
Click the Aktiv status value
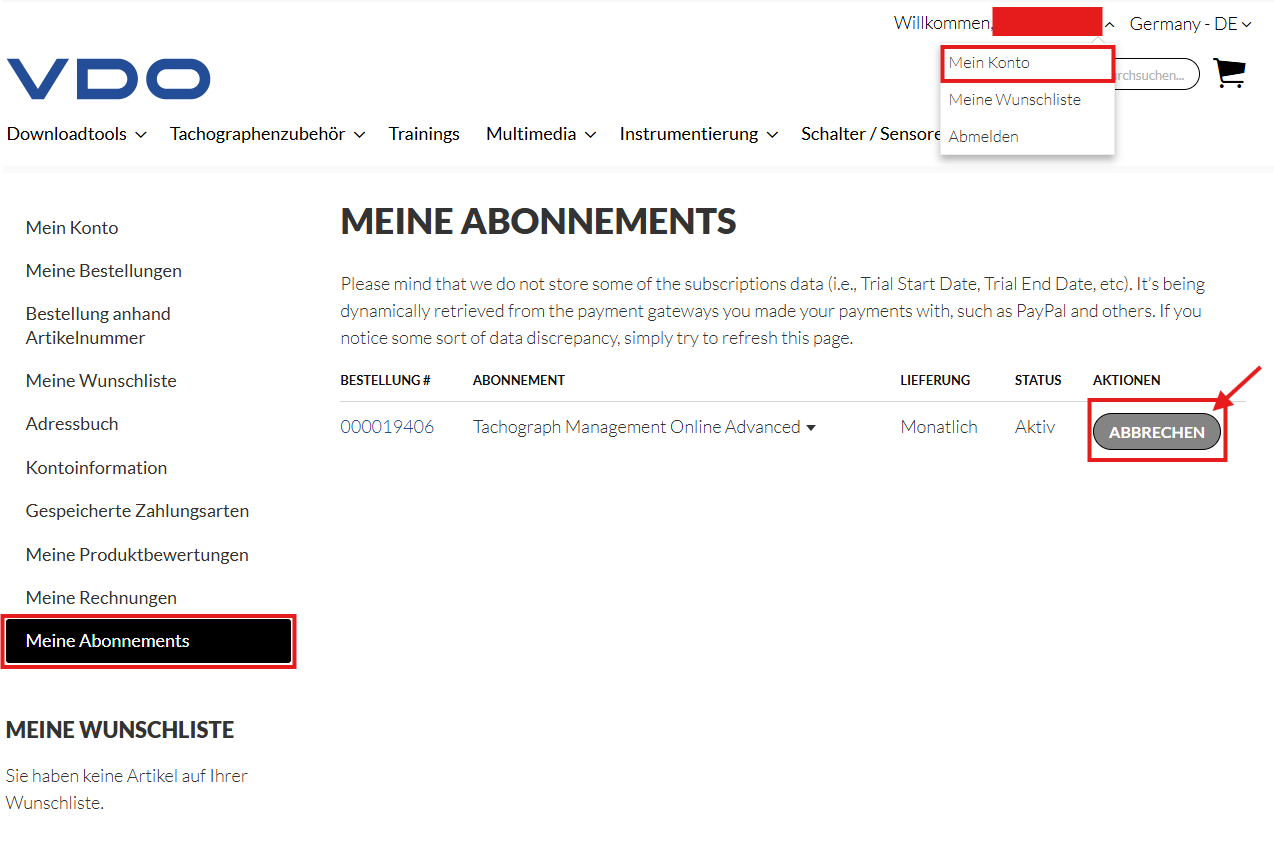click(x=1035, y=427)
